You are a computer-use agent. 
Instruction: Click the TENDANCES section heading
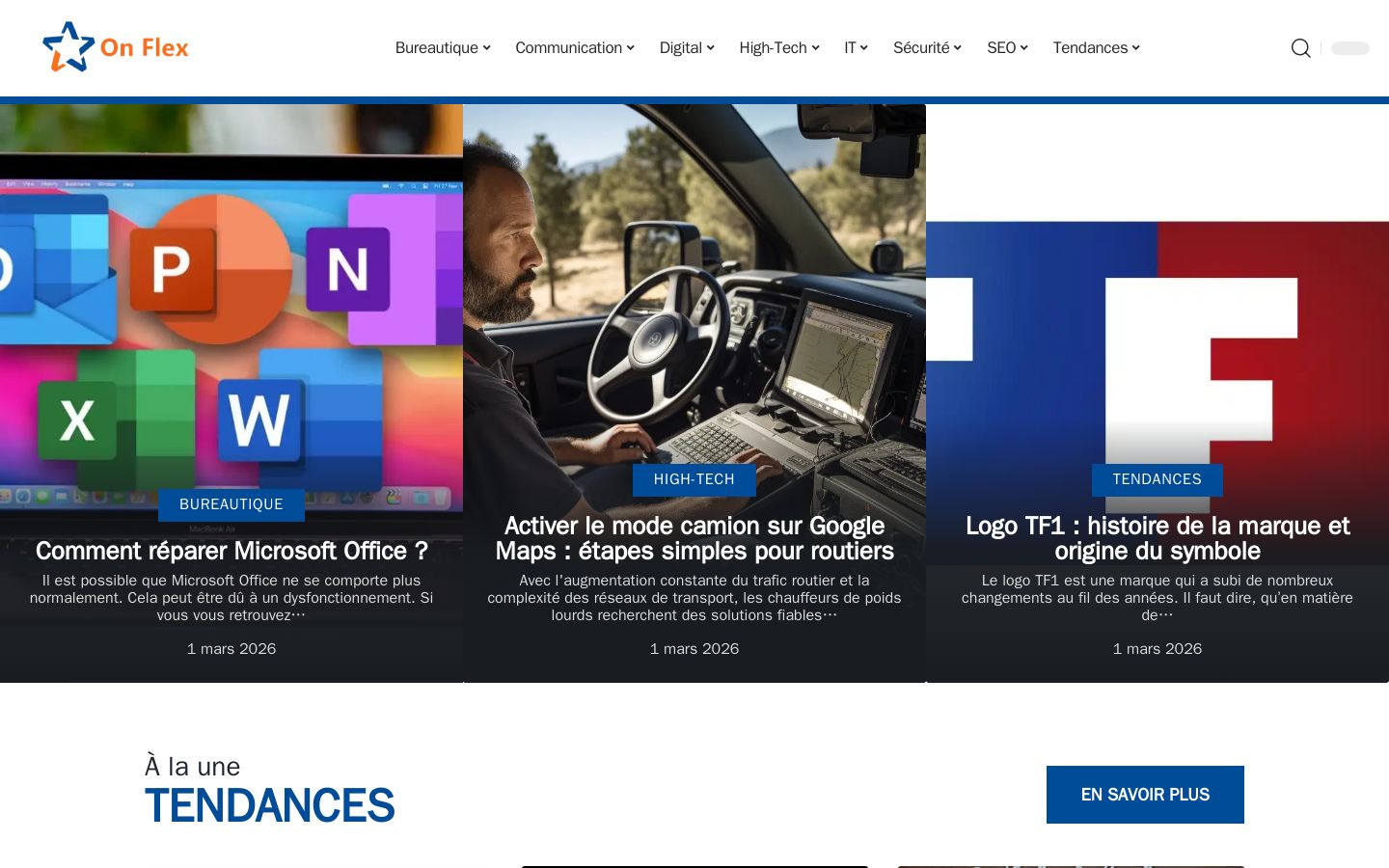pos(270,806)
